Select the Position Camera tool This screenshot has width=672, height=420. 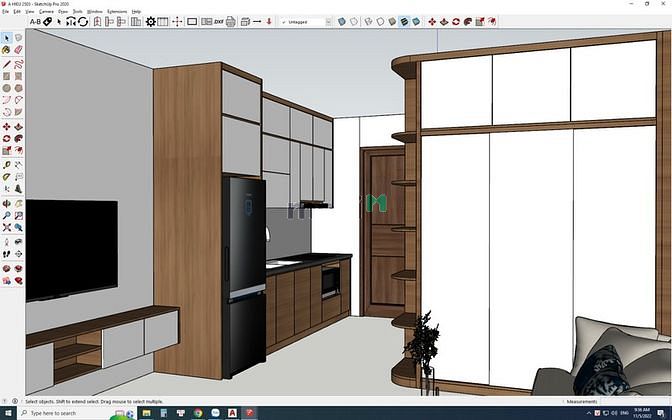pyautogui.click(x=6, y=242)
